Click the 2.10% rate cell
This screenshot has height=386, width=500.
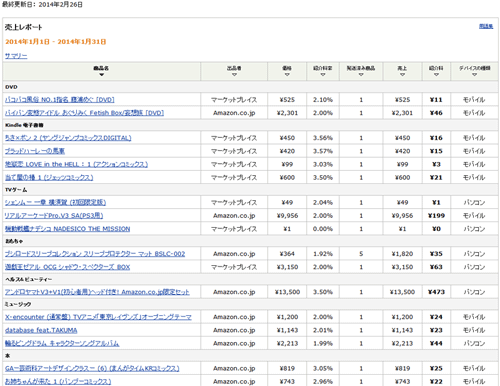tap(323, 100)
